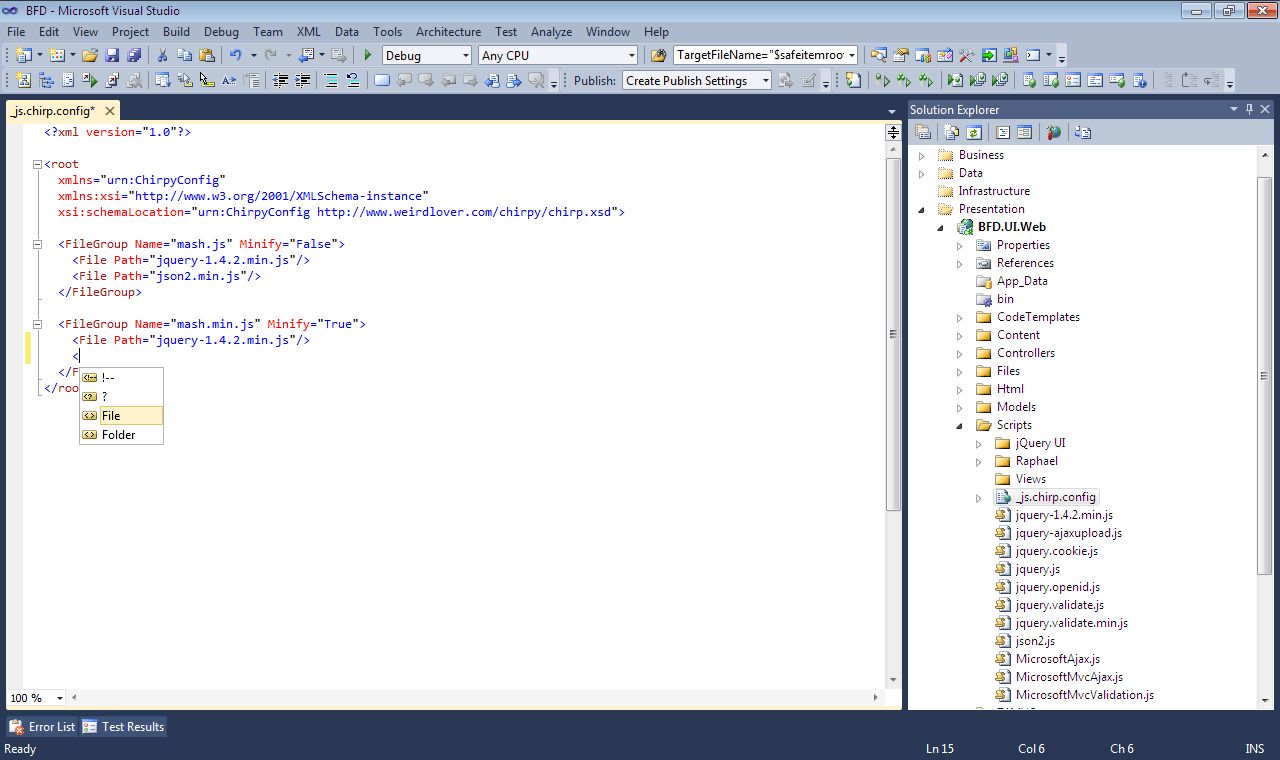Open the Architecture menu

(448, 31)
